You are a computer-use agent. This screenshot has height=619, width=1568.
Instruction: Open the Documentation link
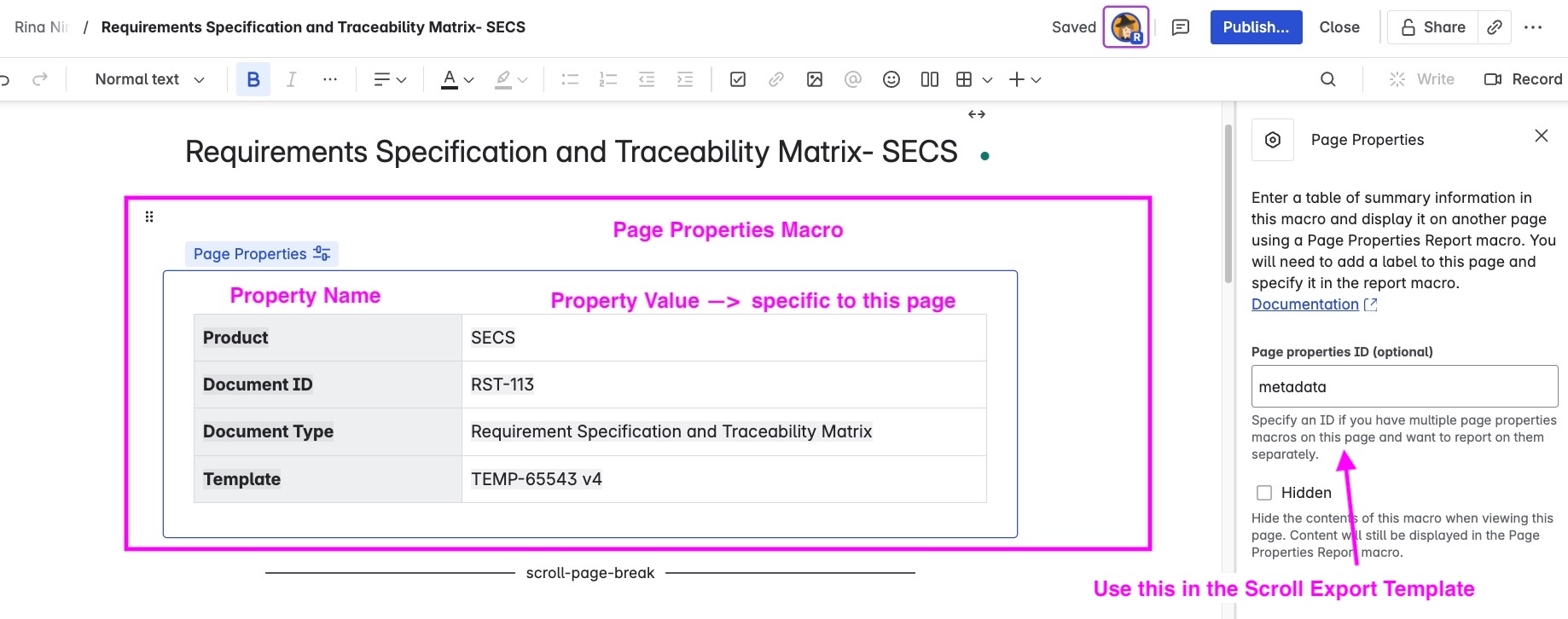[x=1314, y=304]
